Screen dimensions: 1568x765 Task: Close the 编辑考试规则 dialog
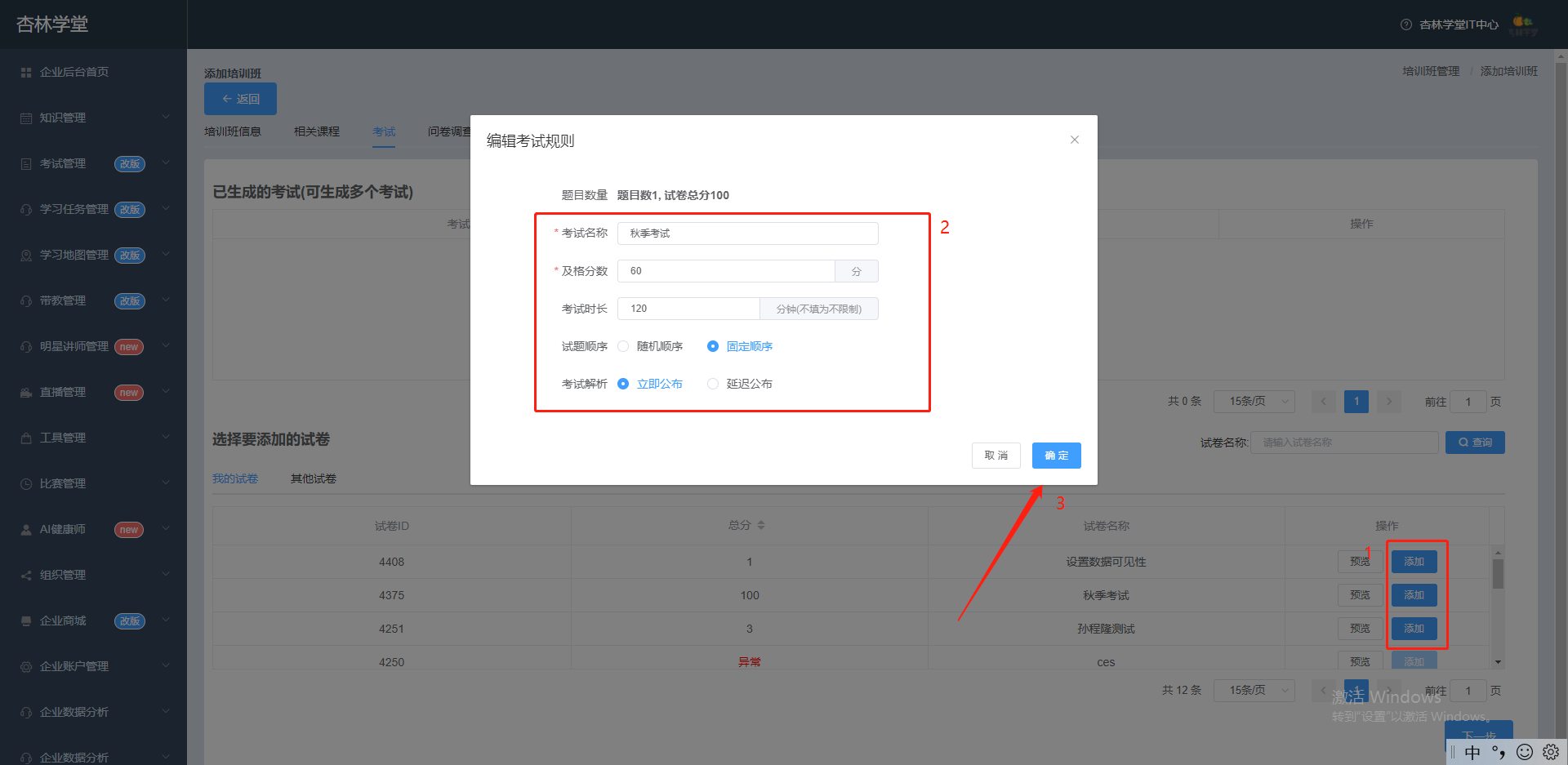1075,140
